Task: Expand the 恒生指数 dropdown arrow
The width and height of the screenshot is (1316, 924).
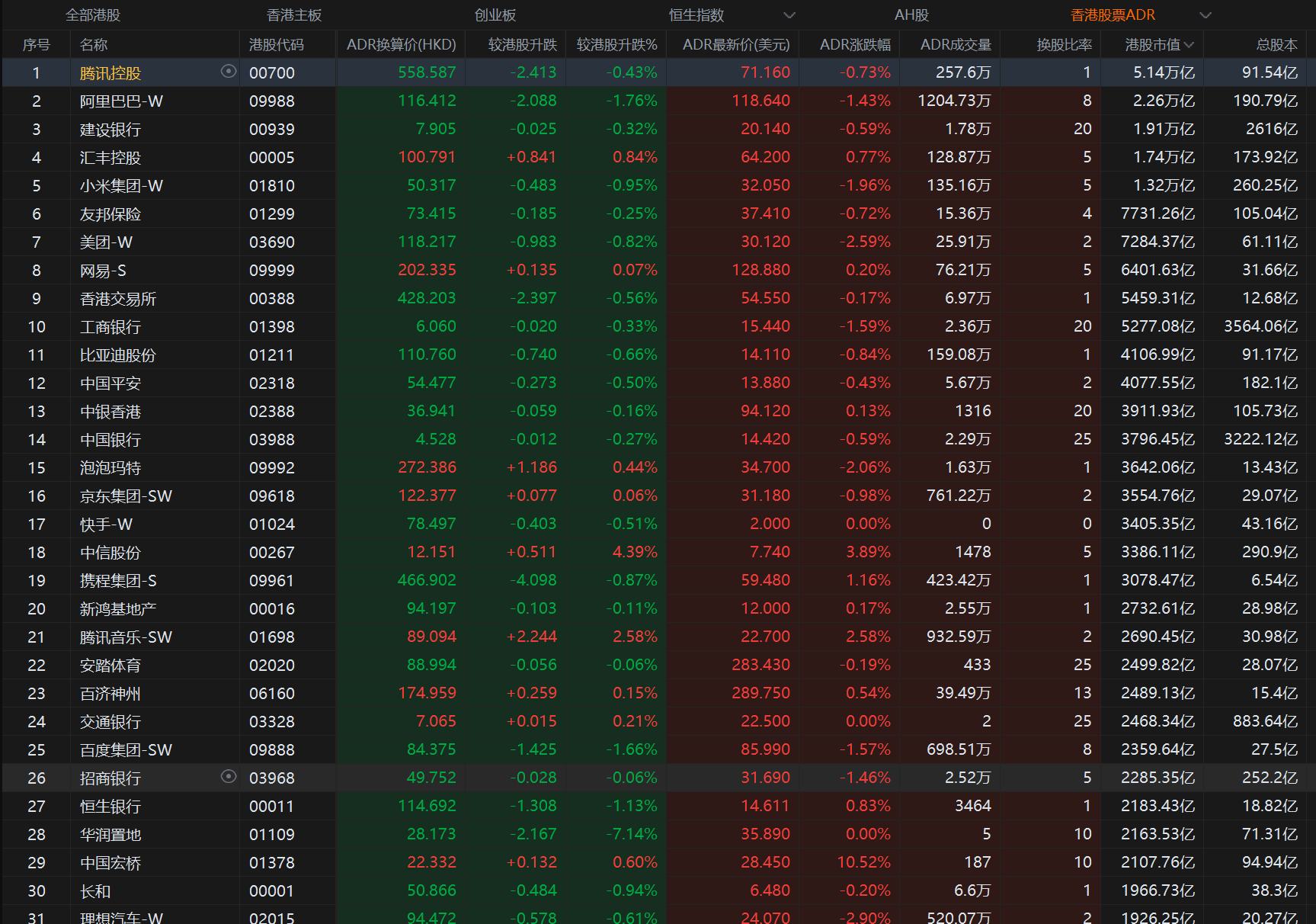Action: [789, 15]
